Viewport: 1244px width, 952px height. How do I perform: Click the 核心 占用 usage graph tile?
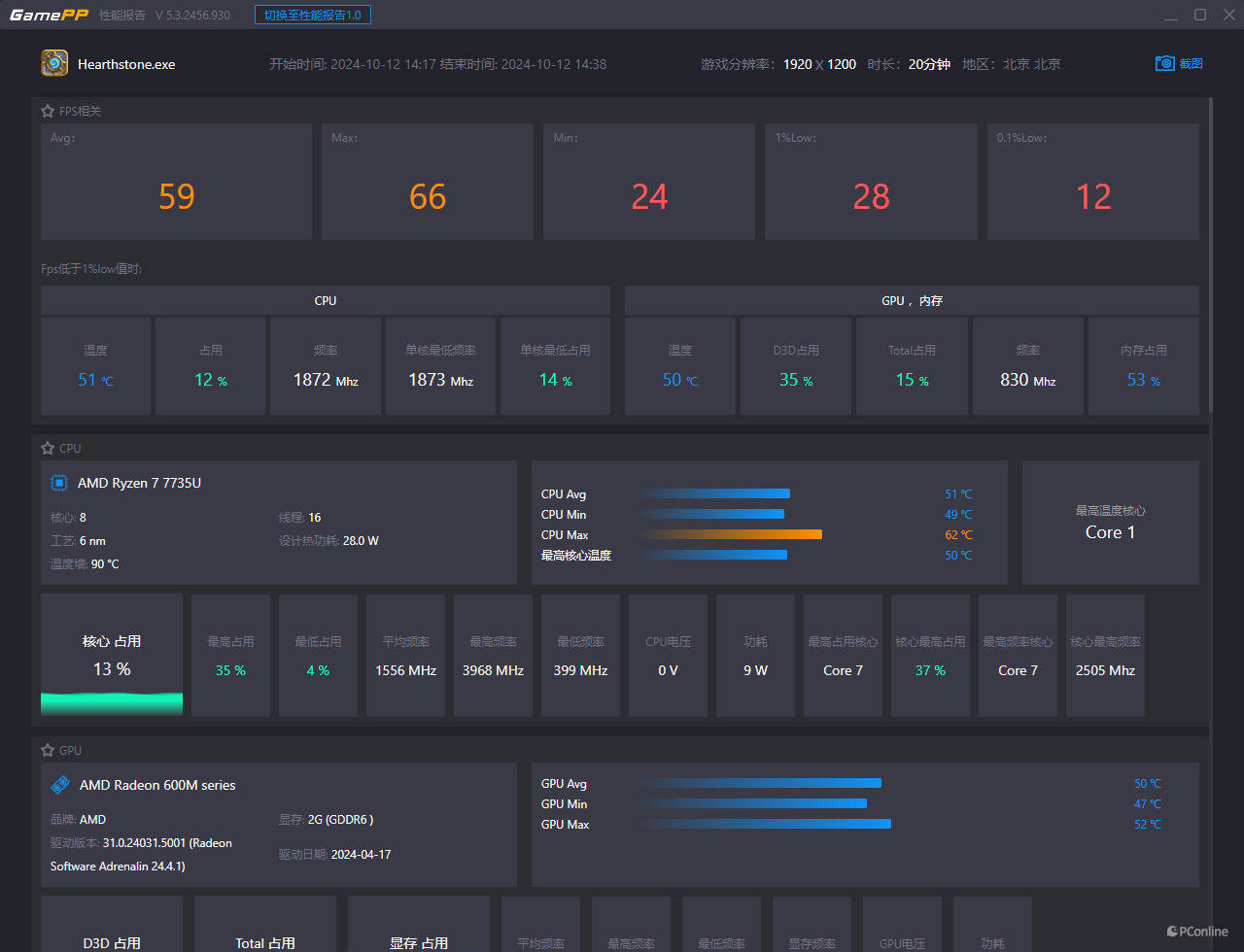[112, 655]
